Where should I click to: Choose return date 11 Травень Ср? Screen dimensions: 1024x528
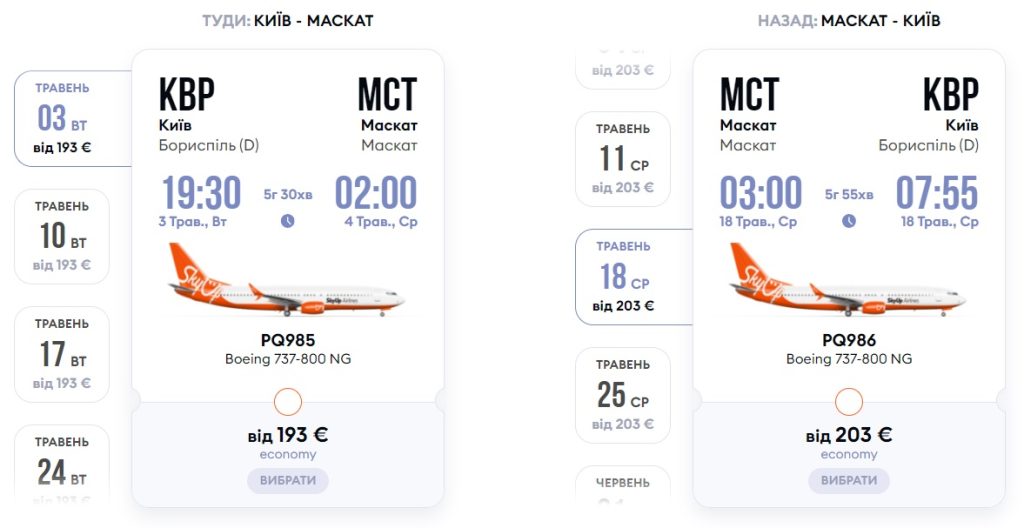[623, 158]
